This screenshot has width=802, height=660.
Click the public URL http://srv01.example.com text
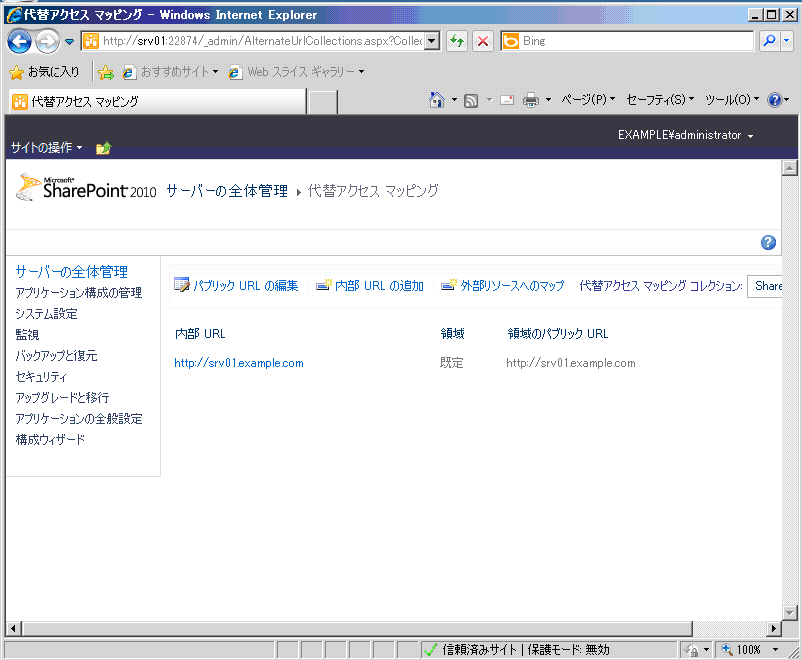(571, 363)
